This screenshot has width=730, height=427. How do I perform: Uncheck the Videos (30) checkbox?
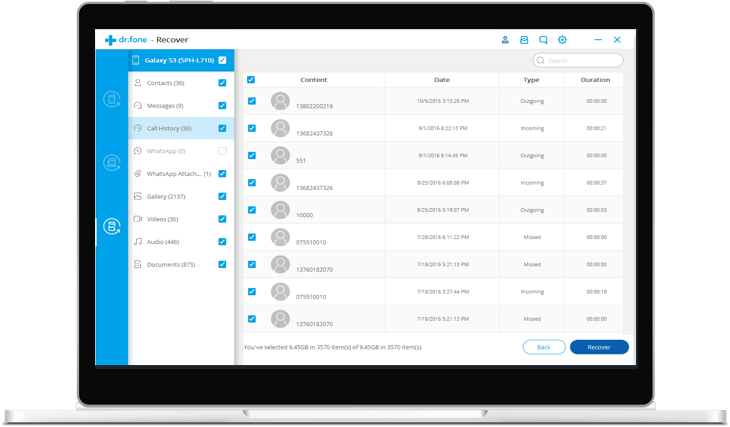223,219
